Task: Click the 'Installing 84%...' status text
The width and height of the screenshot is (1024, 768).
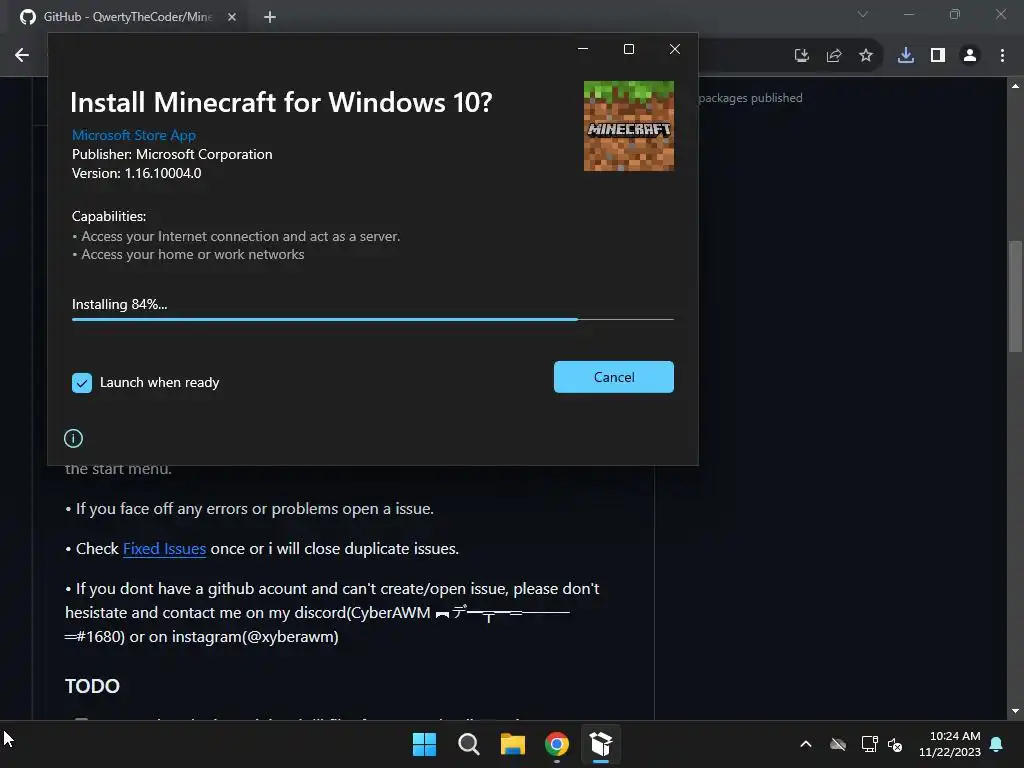Action: pos(120,304)
